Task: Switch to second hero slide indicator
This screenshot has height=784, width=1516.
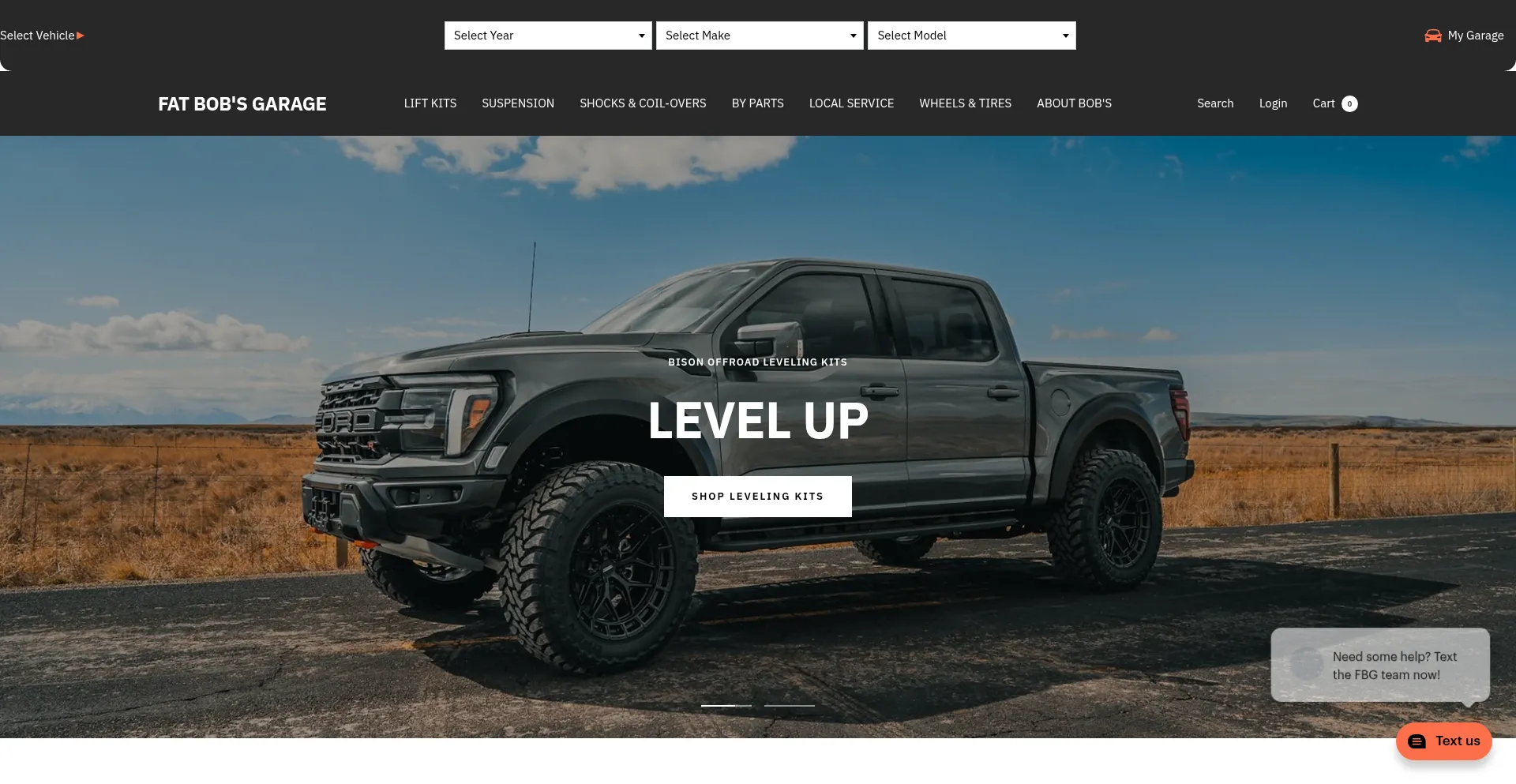Action: point(790,705)
